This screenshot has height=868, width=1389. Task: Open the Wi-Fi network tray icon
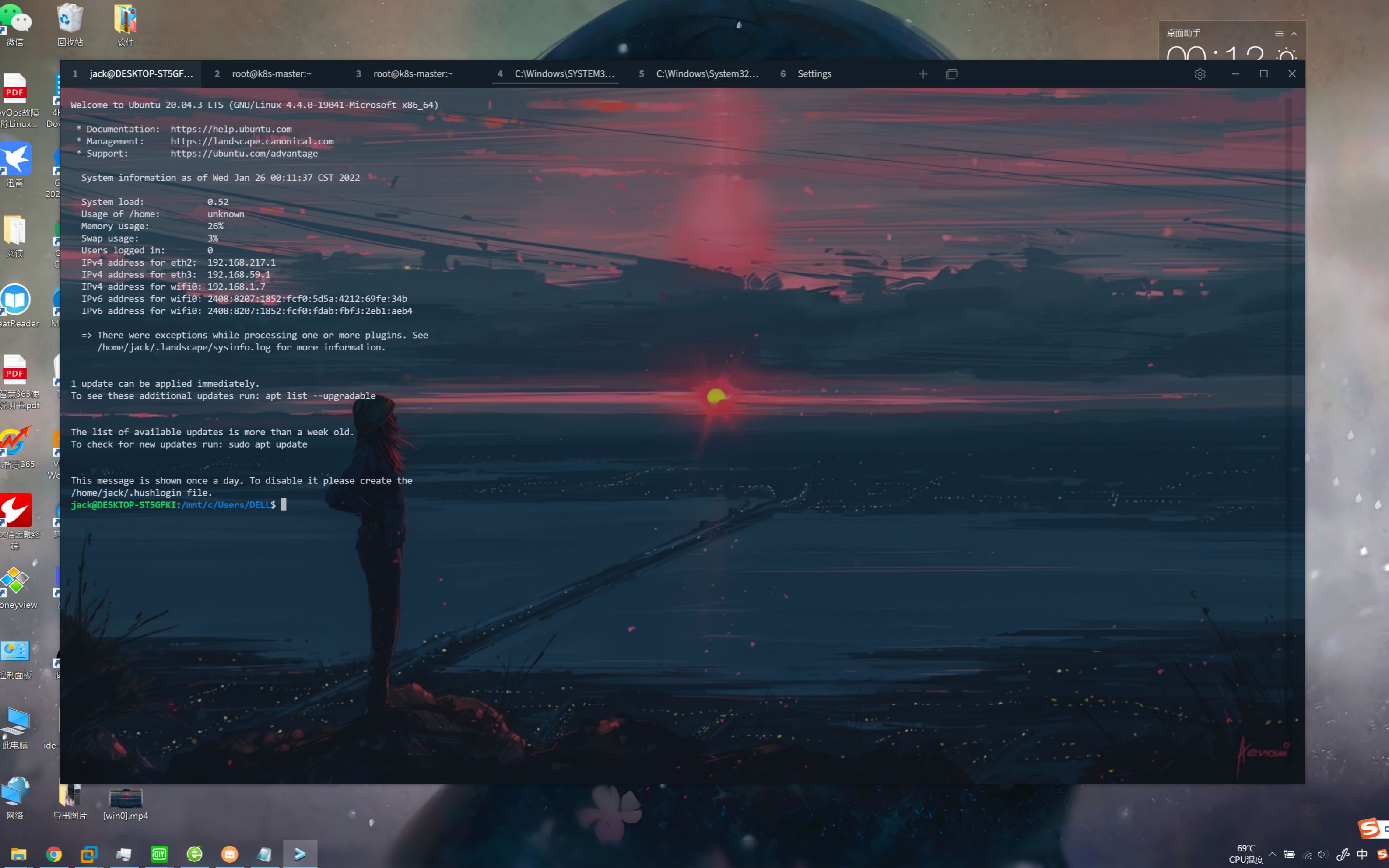pos(1308,855)
